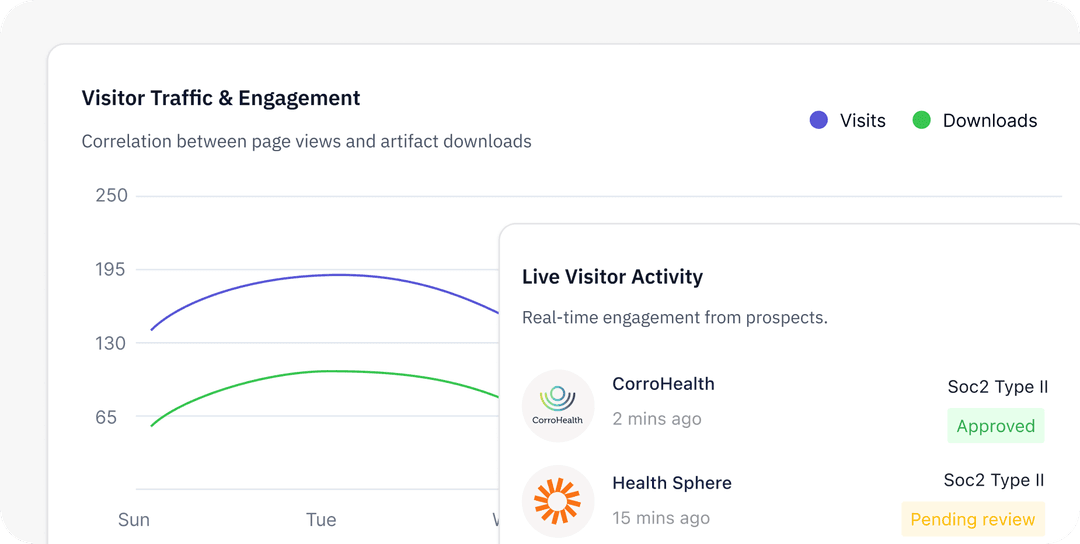This screenshot has height=544, width=1080.
Task: Click the Pending review status badge
Action: click(x=972, y=520)
